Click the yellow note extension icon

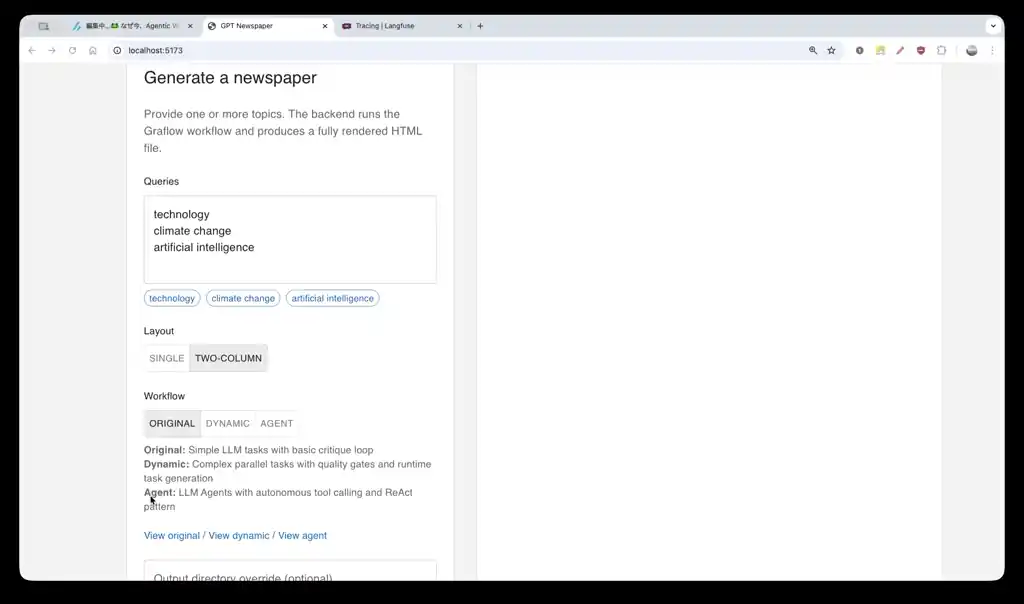point(880,50)
